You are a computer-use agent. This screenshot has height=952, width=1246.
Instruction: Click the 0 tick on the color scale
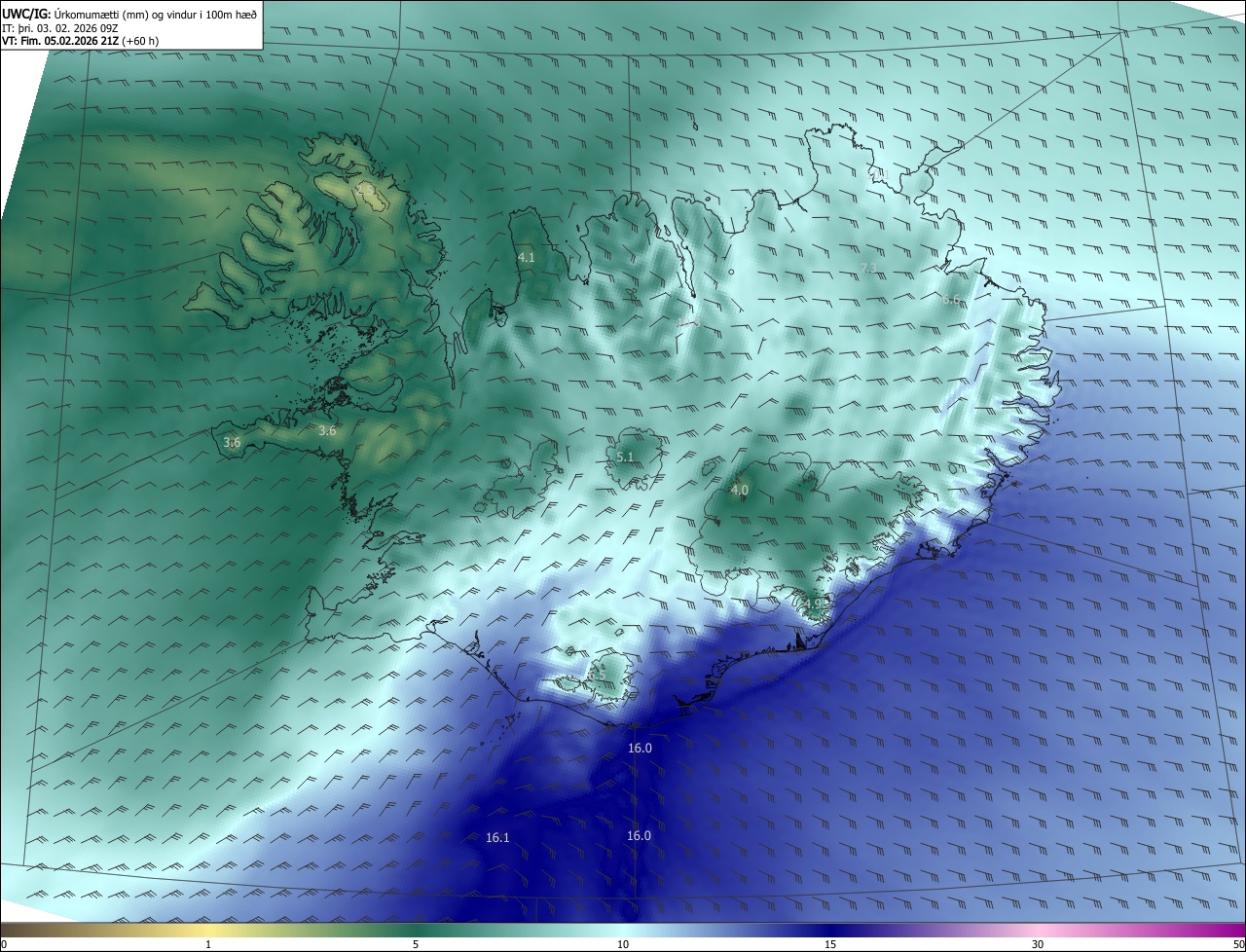(4, 945)
